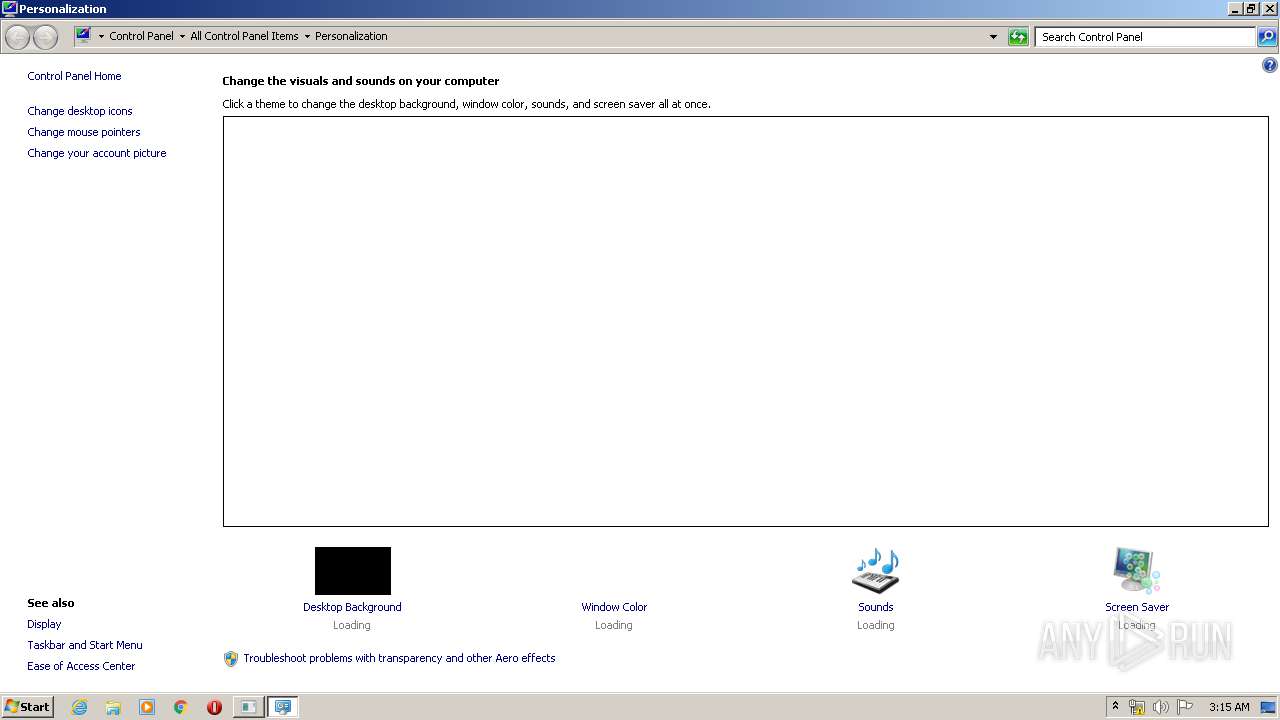Click 'Loading' text under Window Color
The image size is (1280, 720).
coord(614,625)
